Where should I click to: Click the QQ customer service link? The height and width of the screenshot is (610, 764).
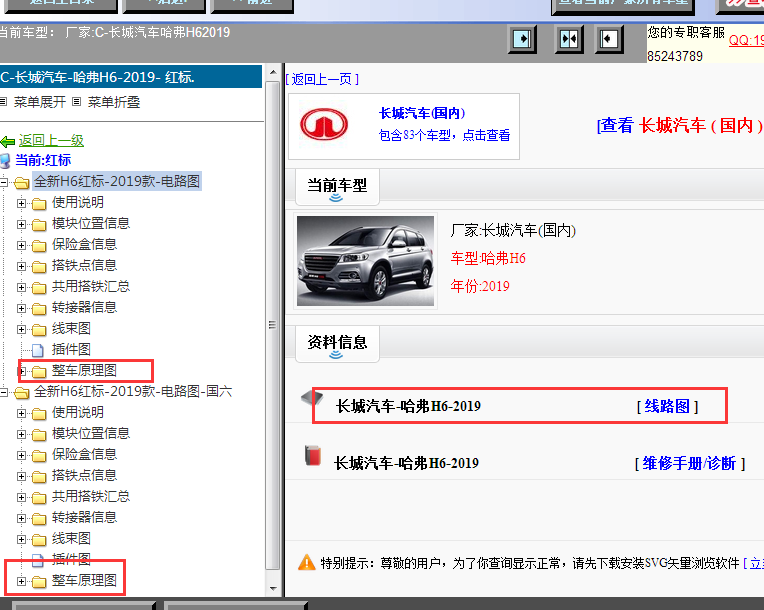coord(746,40)
